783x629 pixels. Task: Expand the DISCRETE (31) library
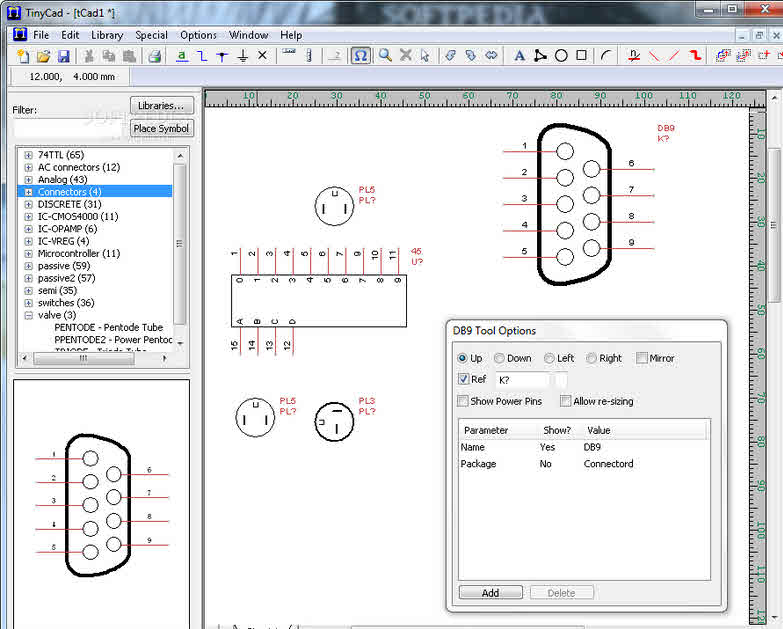pyautogui.click(x=28, y=204)
